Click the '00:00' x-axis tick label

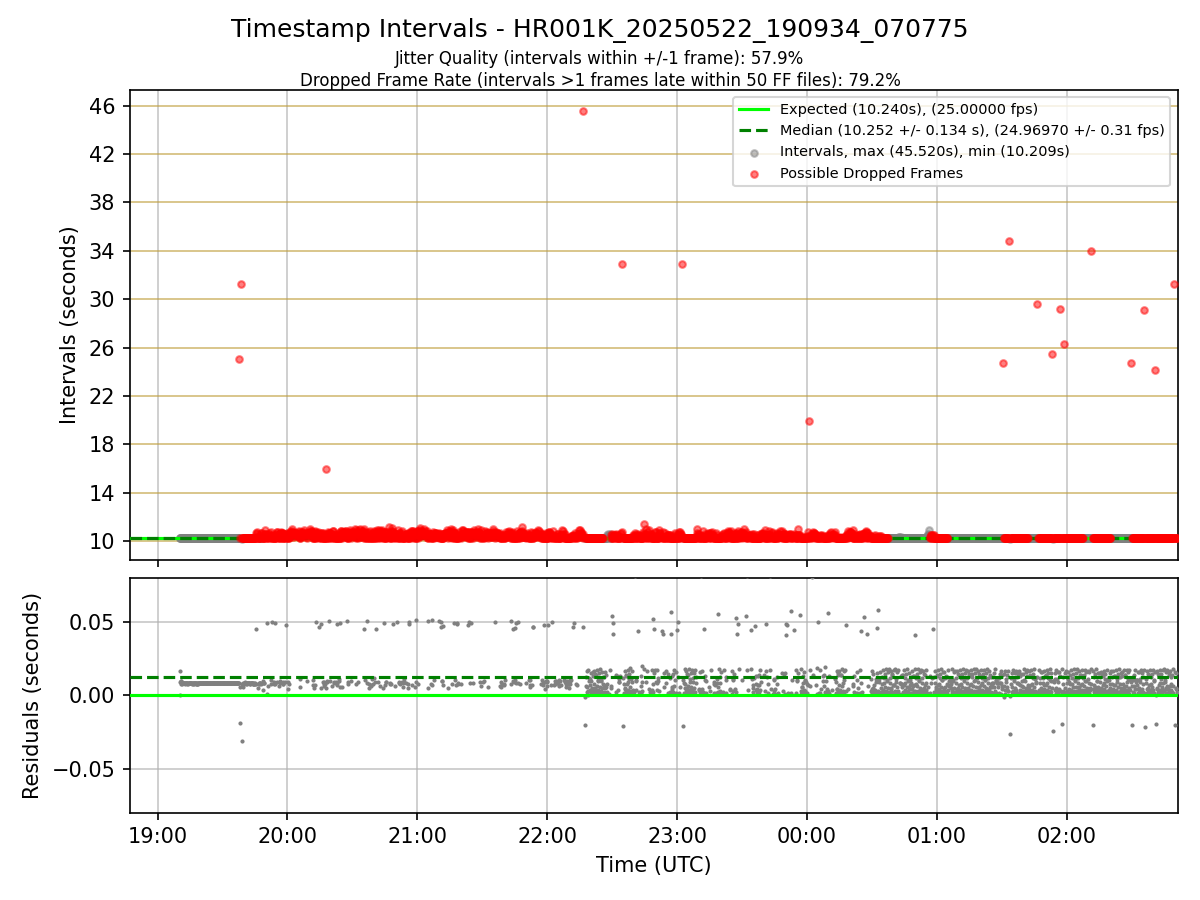pos(807,837)
